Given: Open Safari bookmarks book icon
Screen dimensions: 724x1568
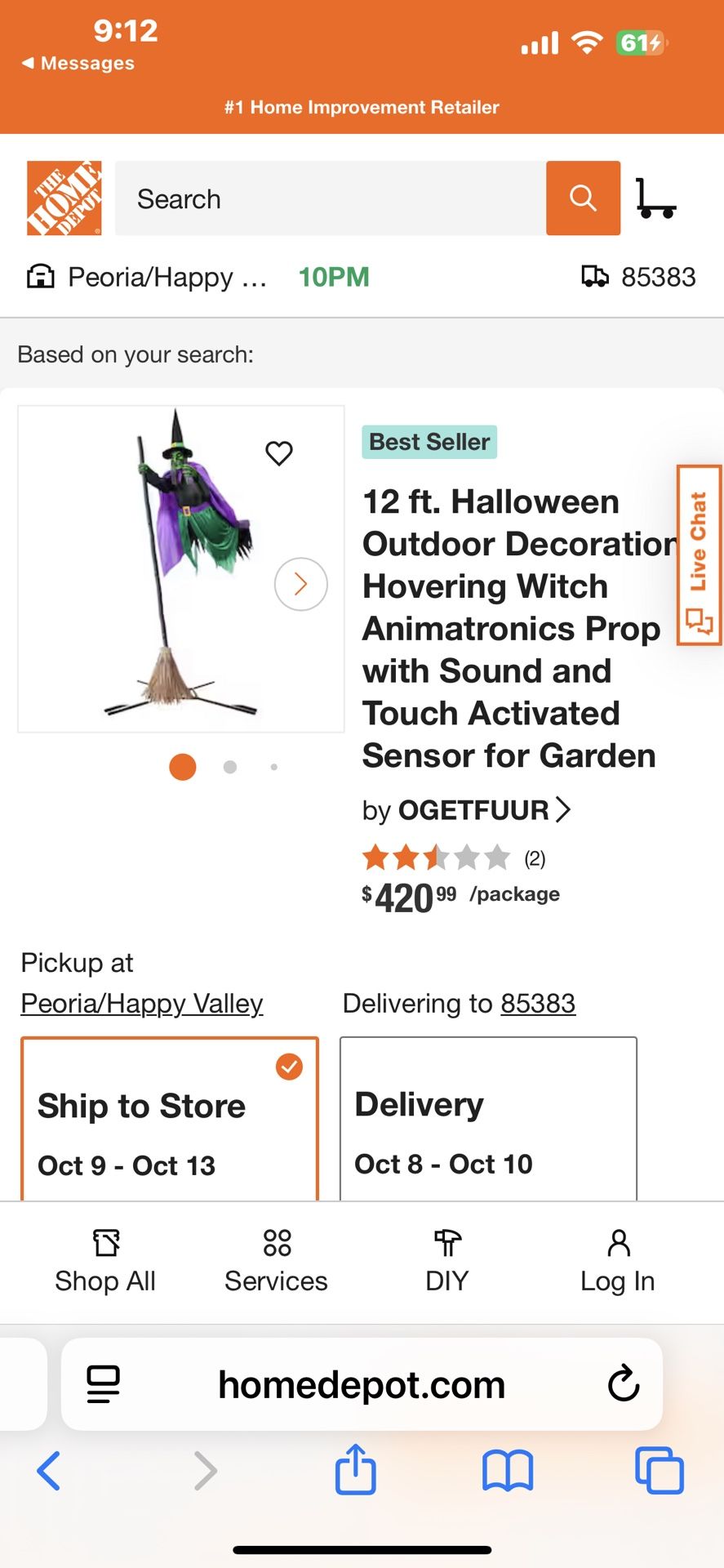Looking at the screenshot, I should pos(507,1471).
